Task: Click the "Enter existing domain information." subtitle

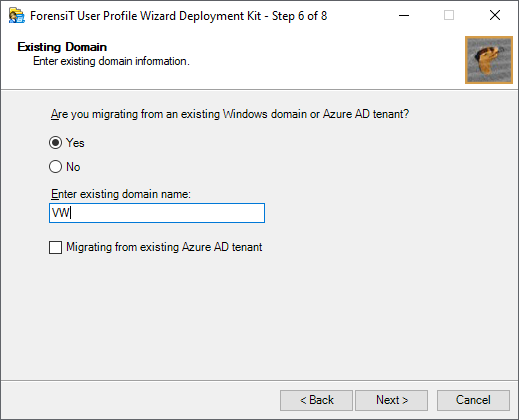Action: tap(111, 61)
